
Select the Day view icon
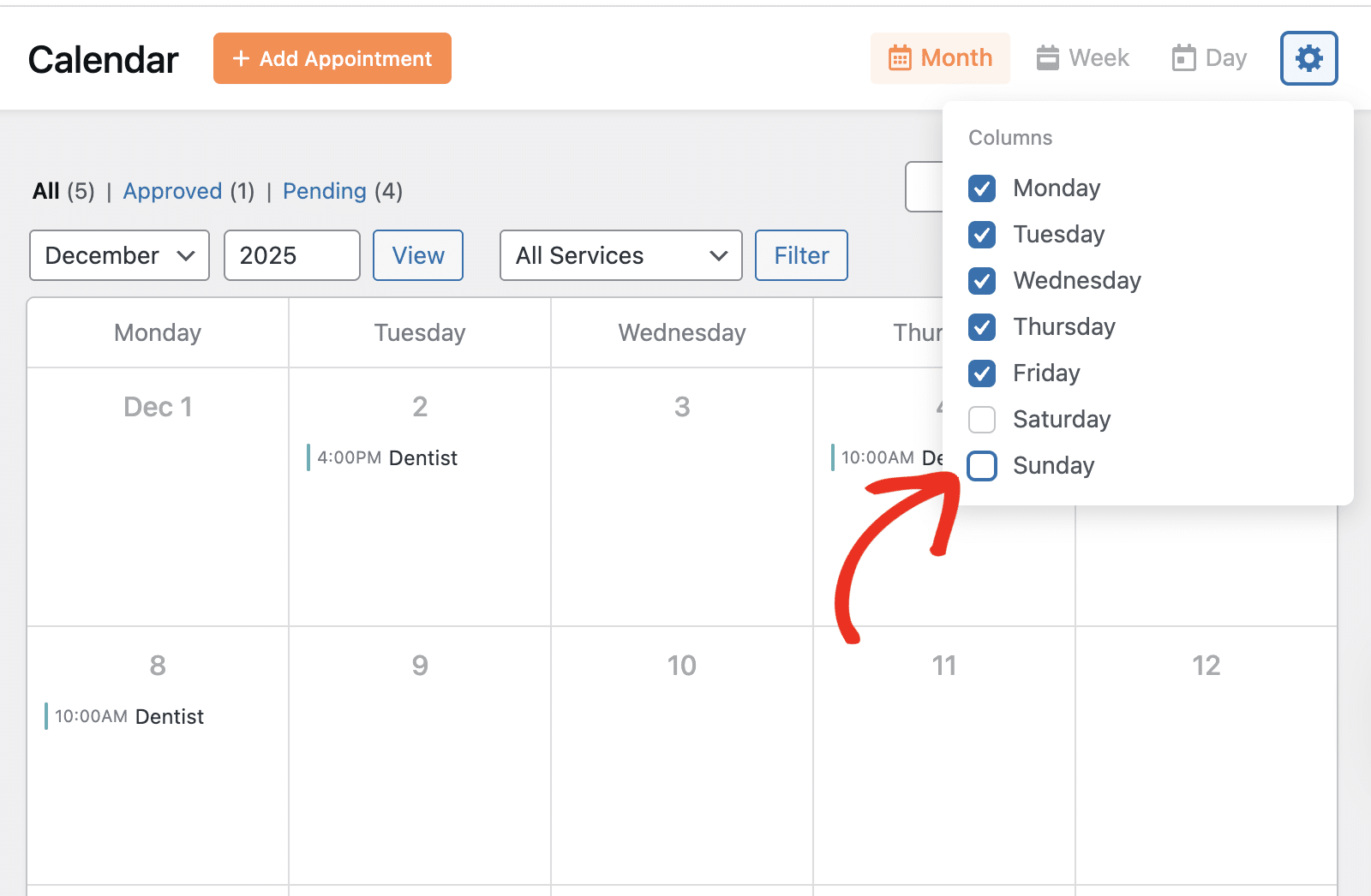[x=1184, y=57]
